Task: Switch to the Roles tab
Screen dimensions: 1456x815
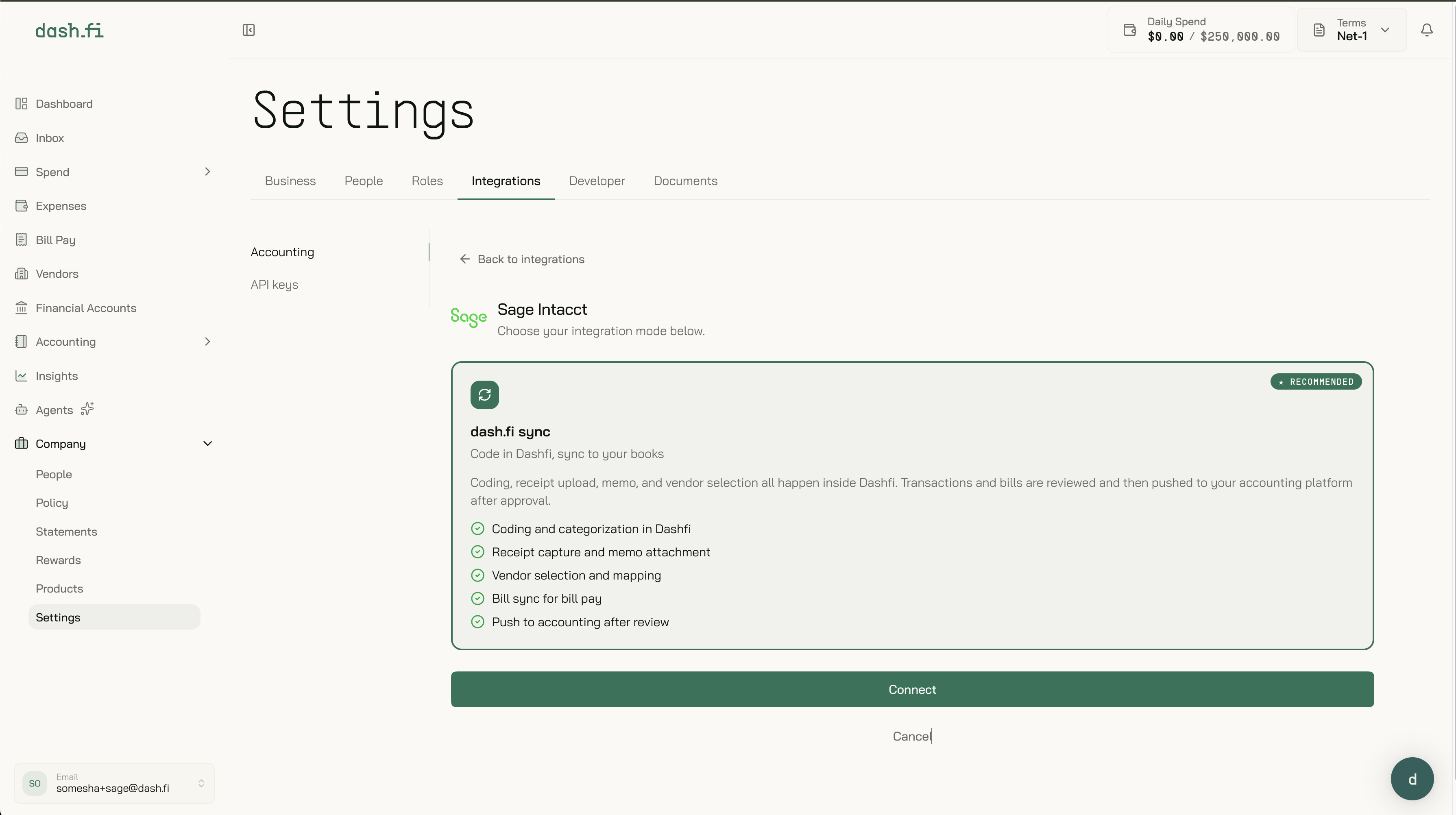Action: pos(427,181)
